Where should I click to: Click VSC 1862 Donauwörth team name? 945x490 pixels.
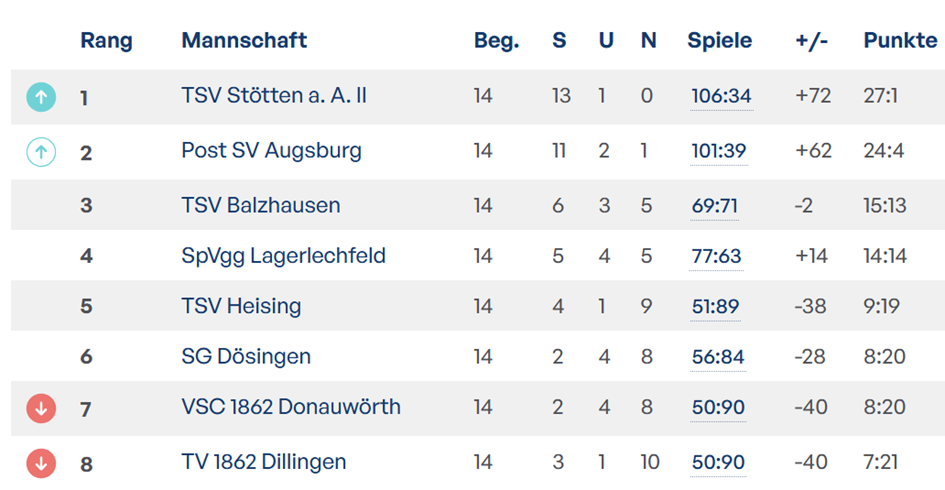tap(291, 407)
